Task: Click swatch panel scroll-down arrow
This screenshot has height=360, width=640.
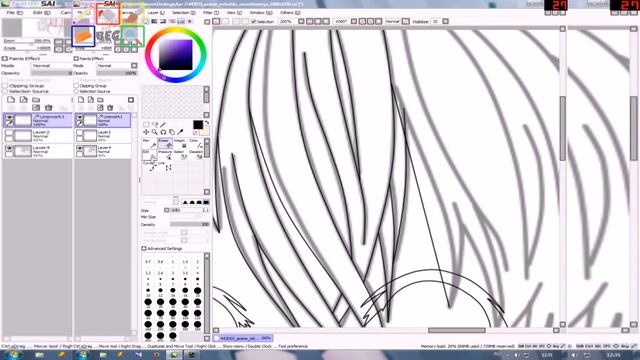Action: [x=207, y=115]
